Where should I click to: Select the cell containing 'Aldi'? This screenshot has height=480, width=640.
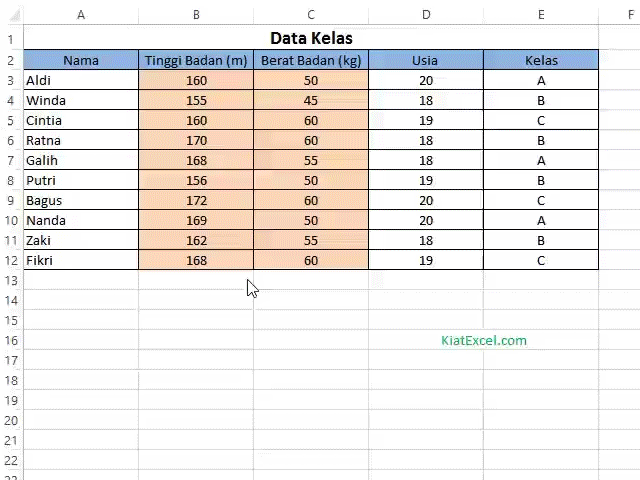(81, 80)
